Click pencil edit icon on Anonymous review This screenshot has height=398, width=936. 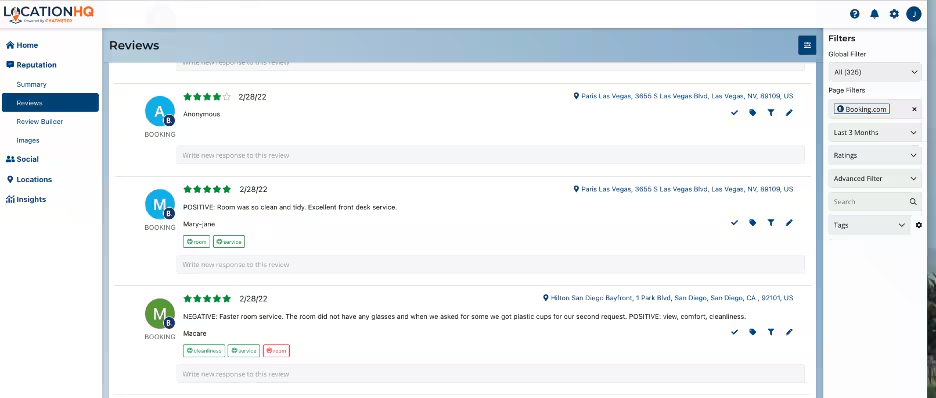(x=789, y=112)
